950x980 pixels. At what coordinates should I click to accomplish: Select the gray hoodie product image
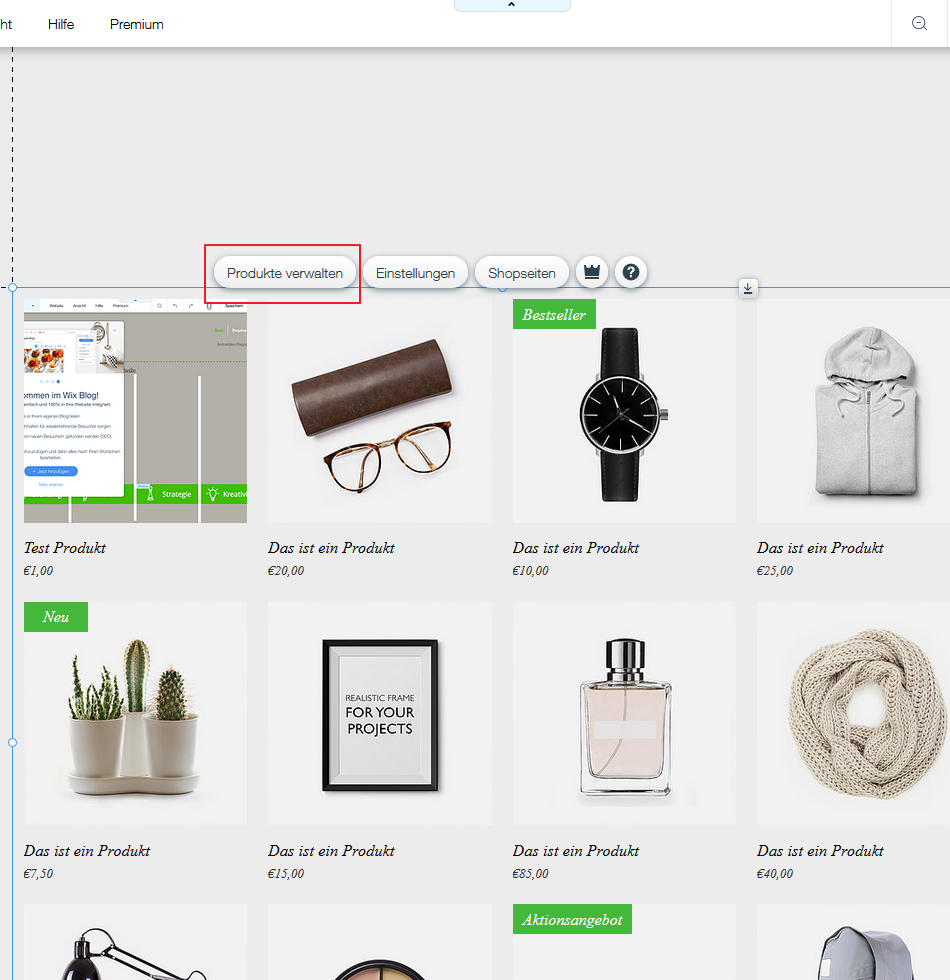[853, 411]
